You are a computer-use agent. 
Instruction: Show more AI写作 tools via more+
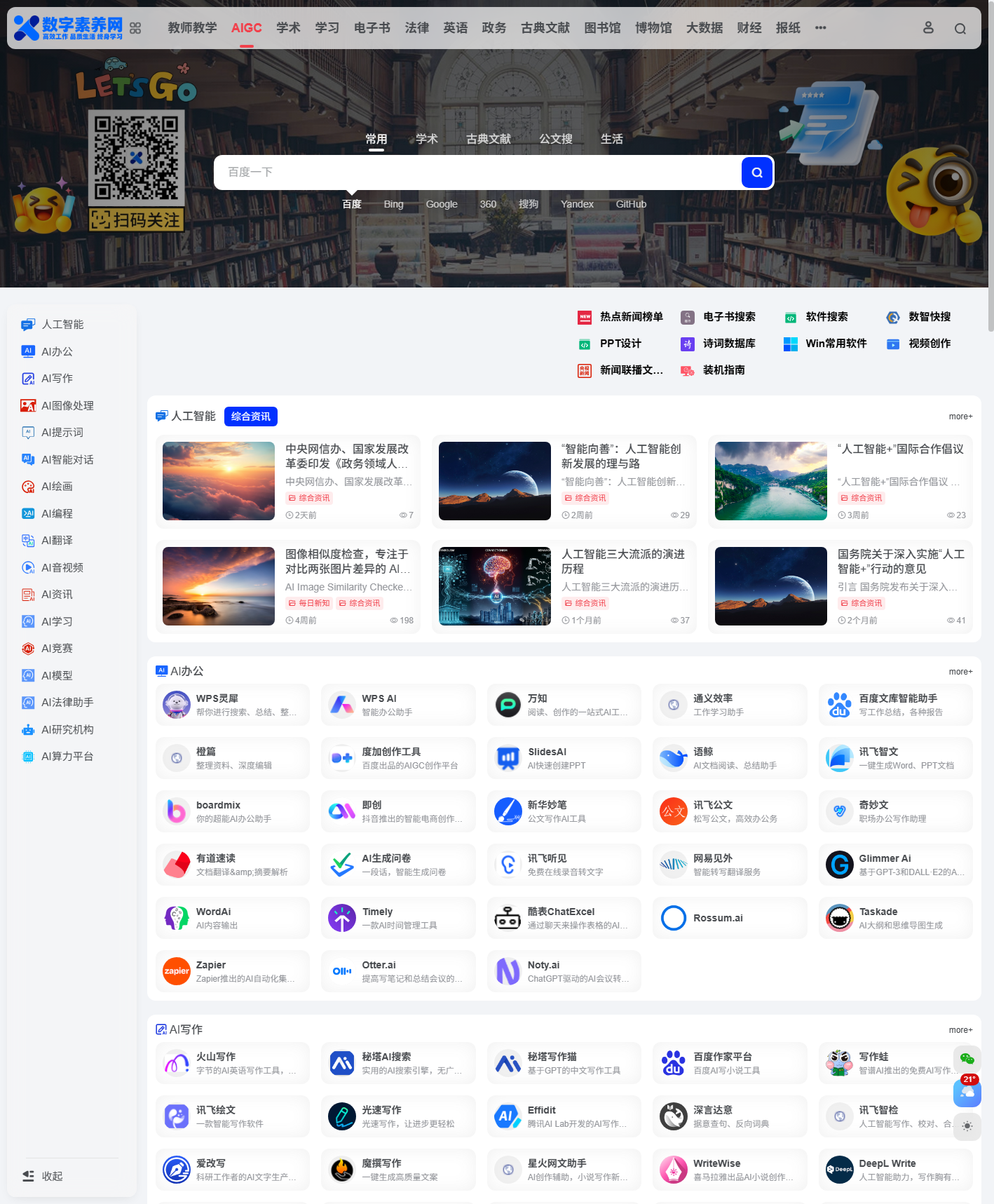click(960, 1030)
